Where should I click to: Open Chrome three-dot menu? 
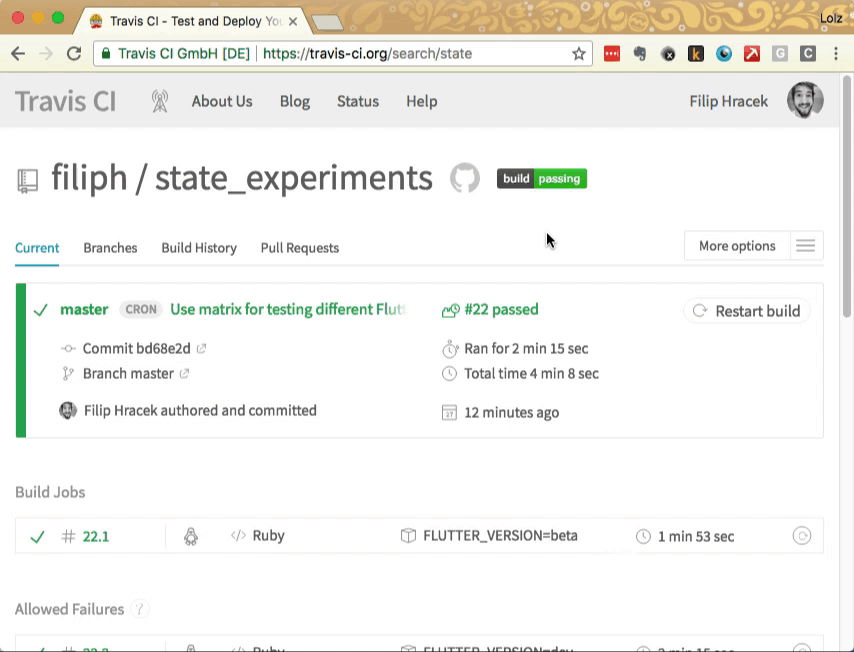[836, 53]
